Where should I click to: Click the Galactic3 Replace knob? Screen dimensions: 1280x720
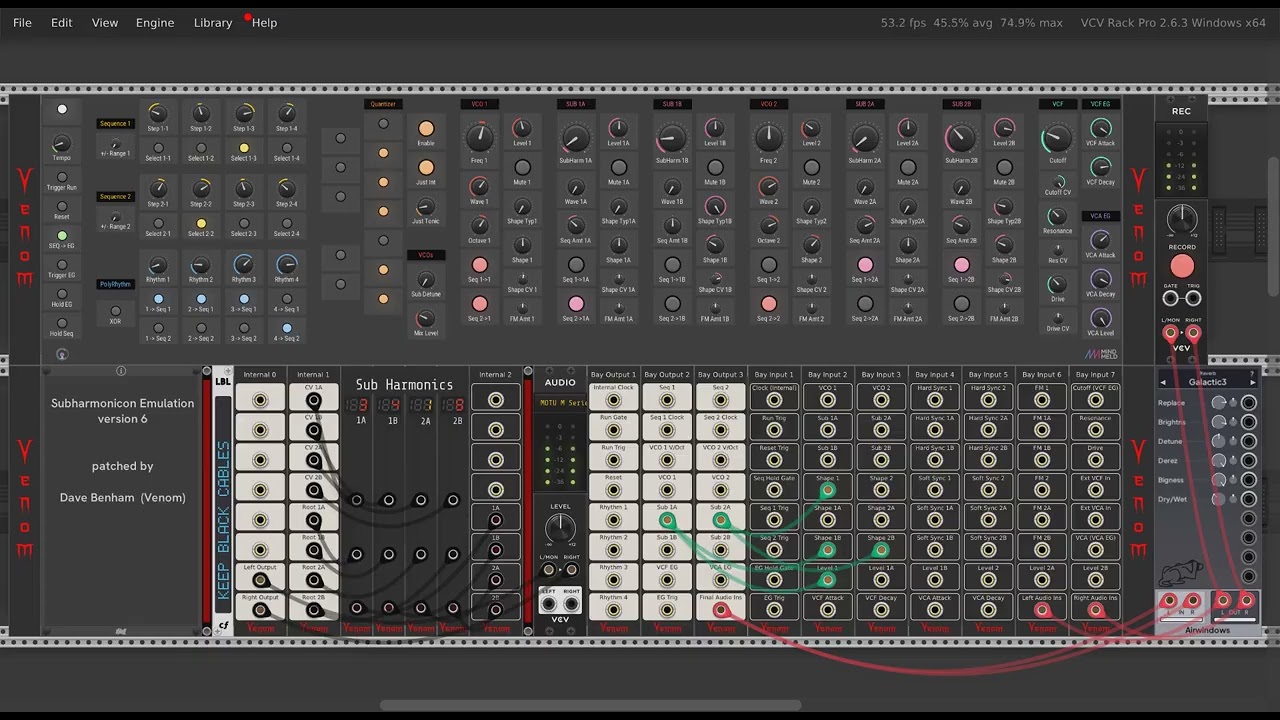1218,403
